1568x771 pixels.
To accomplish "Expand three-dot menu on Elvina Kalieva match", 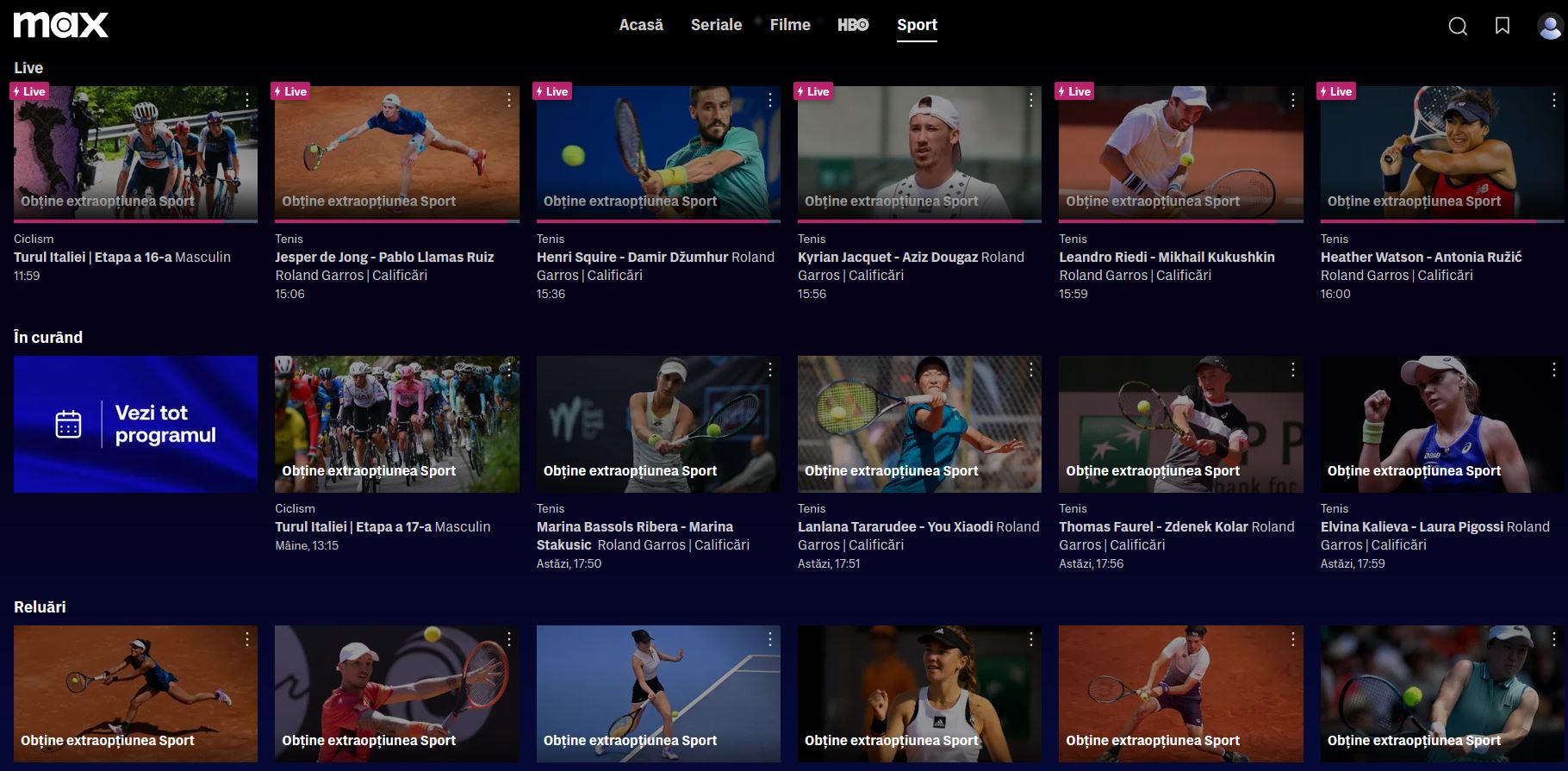I will pyautogui.click(x=1554, y=370).
